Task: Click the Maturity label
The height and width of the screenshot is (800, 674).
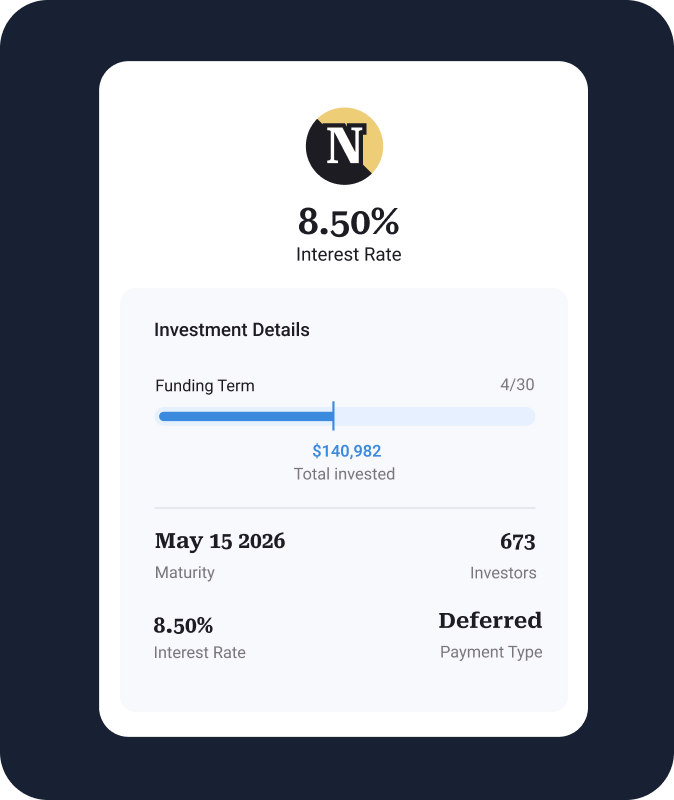Action: pos(185,572)
